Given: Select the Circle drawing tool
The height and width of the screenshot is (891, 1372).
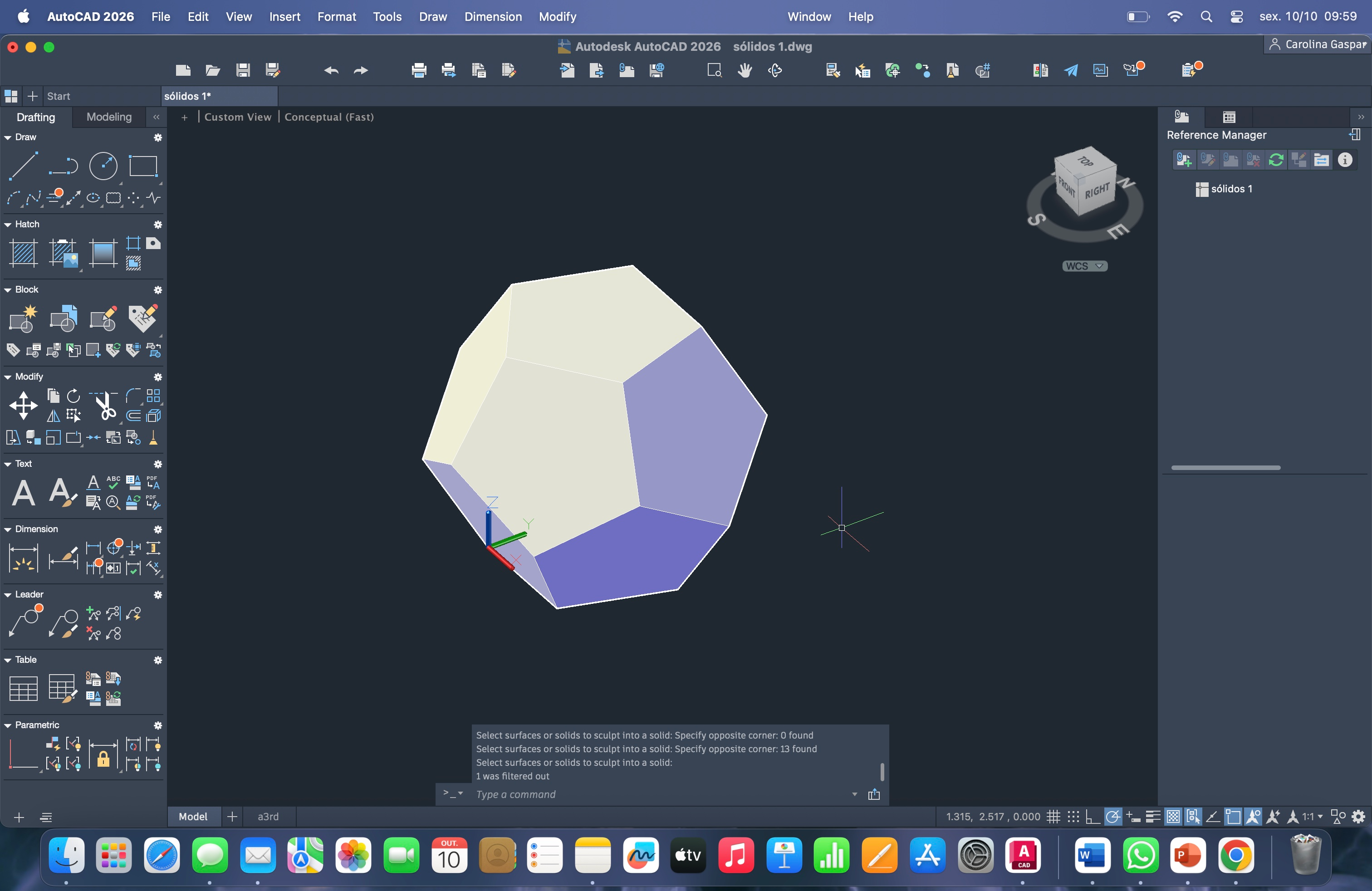Looking at the screenshot, I should point(103,166).
